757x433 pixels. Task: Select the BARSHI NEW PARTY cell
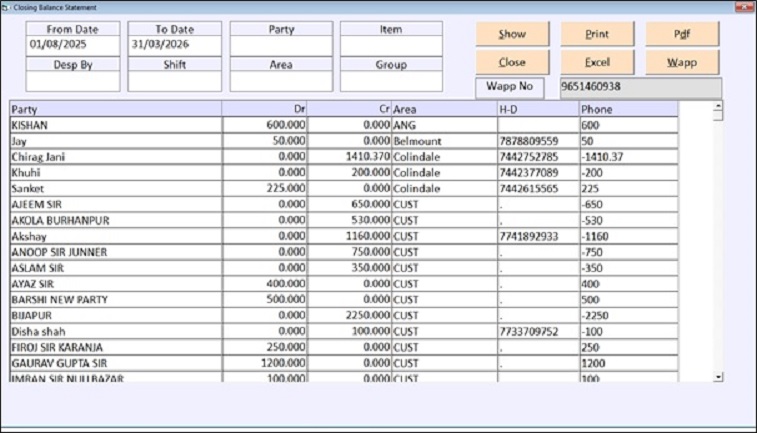pos(116,299)
